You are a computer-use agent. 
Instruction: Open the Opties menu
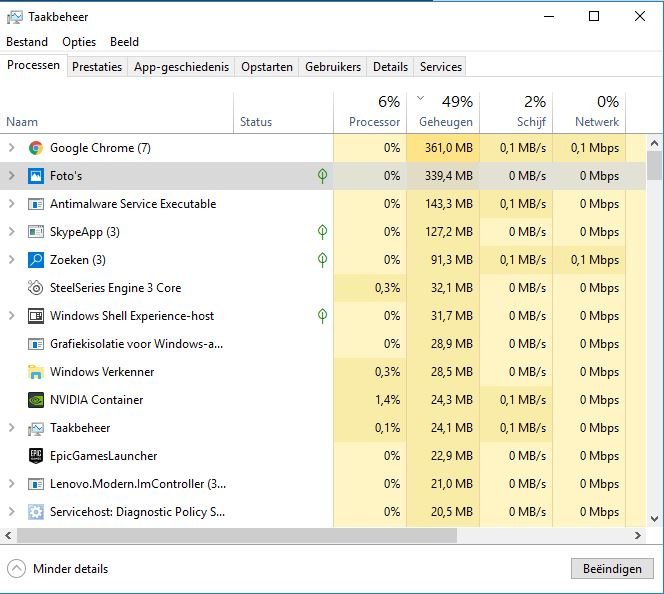pos(79,42)
